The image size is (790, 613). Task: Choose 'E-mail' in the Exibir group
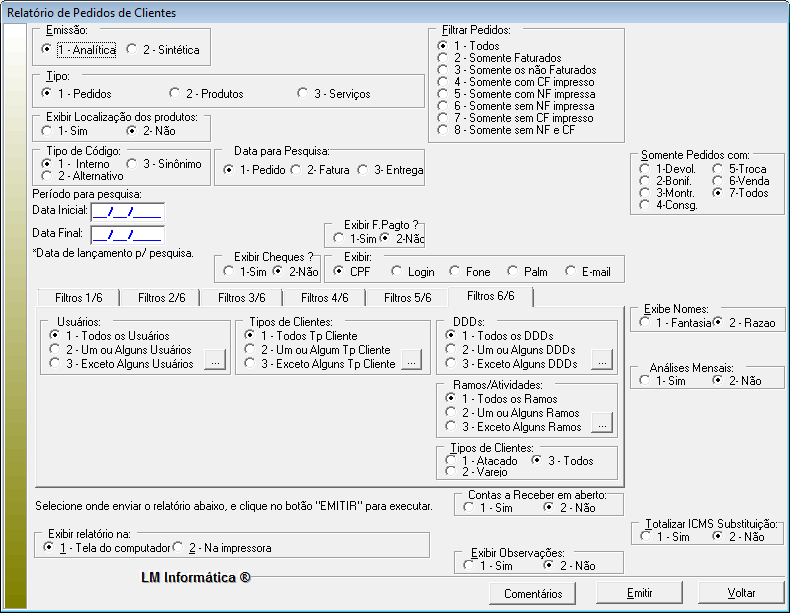click(572, 271)
